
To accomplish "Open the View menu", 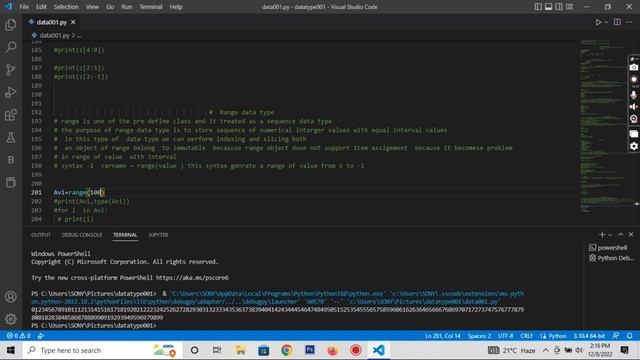I will [x=92, y=7].
